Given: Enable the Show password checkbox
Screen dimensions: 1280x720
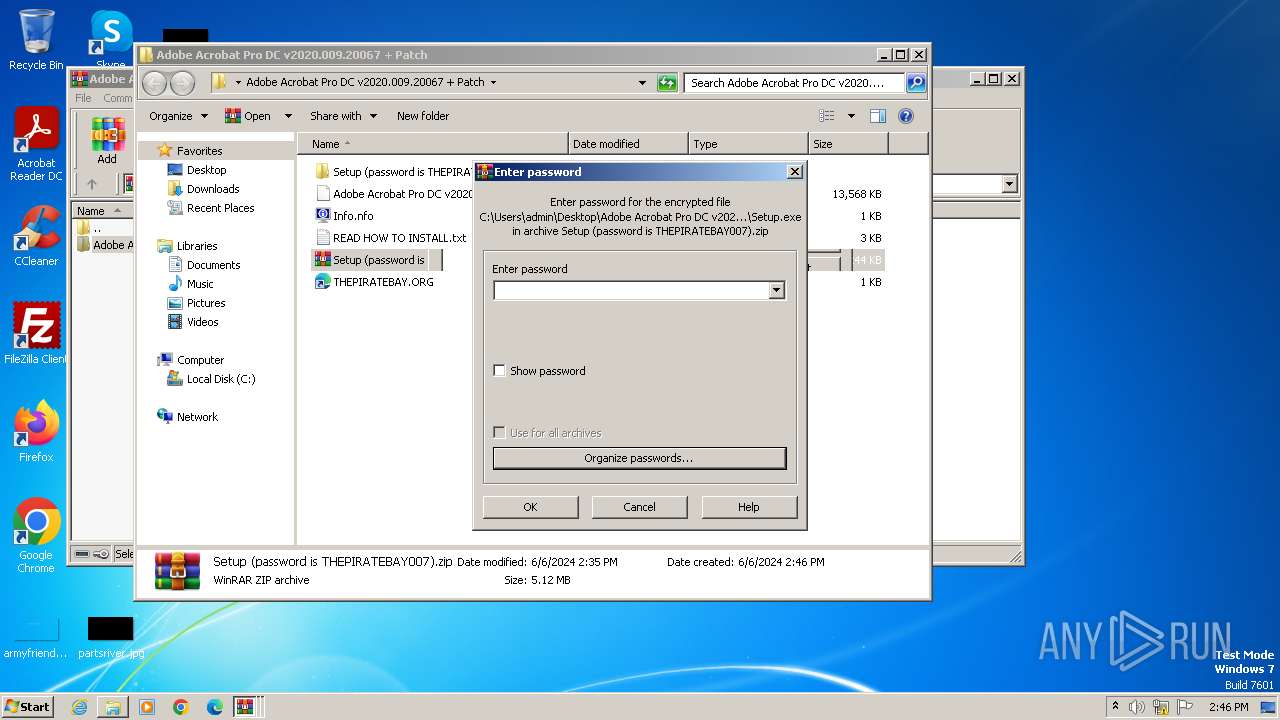Looking at the screenshot, I should coord(500,371).
